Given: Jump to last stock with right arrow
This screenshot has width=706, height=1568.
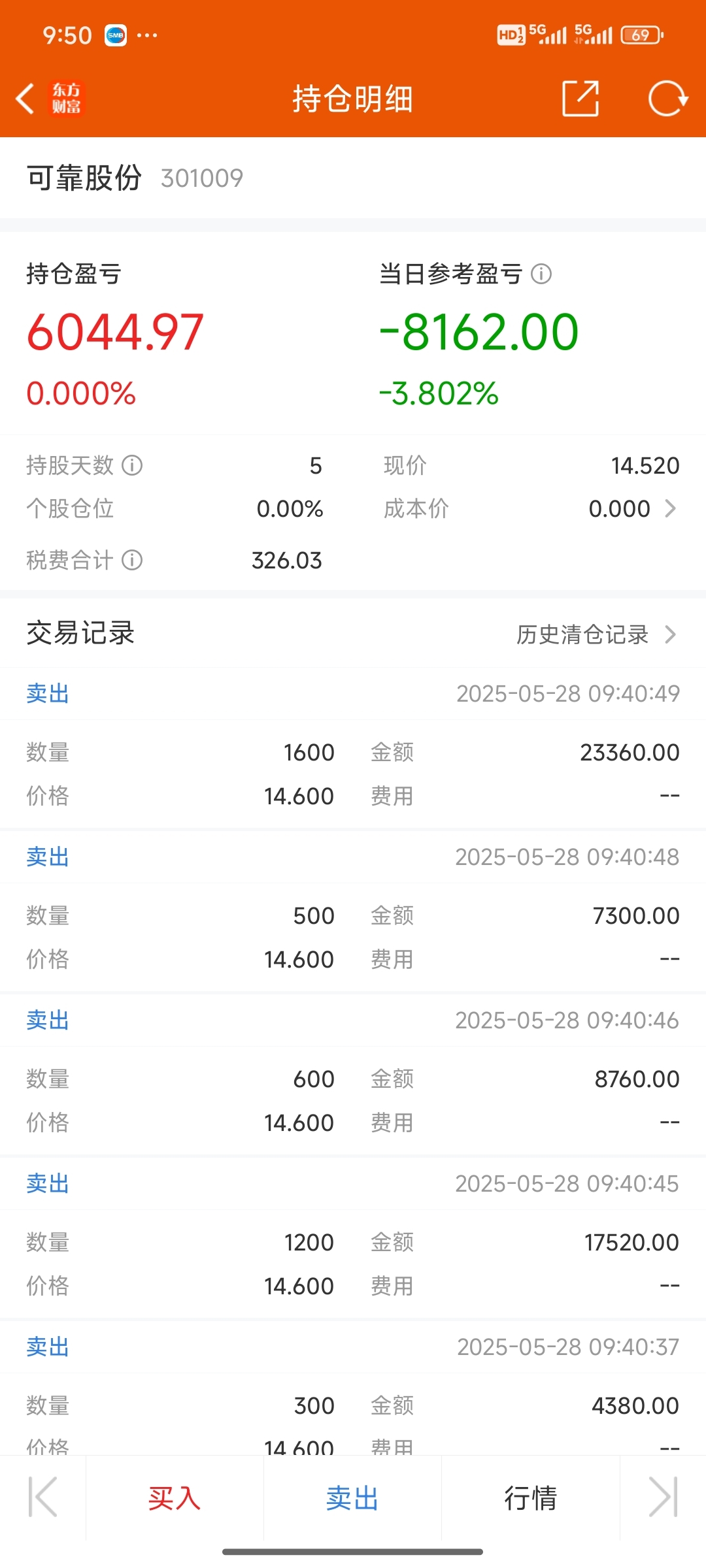Looking at the screenshot, I should click(x=663, y=1497).
